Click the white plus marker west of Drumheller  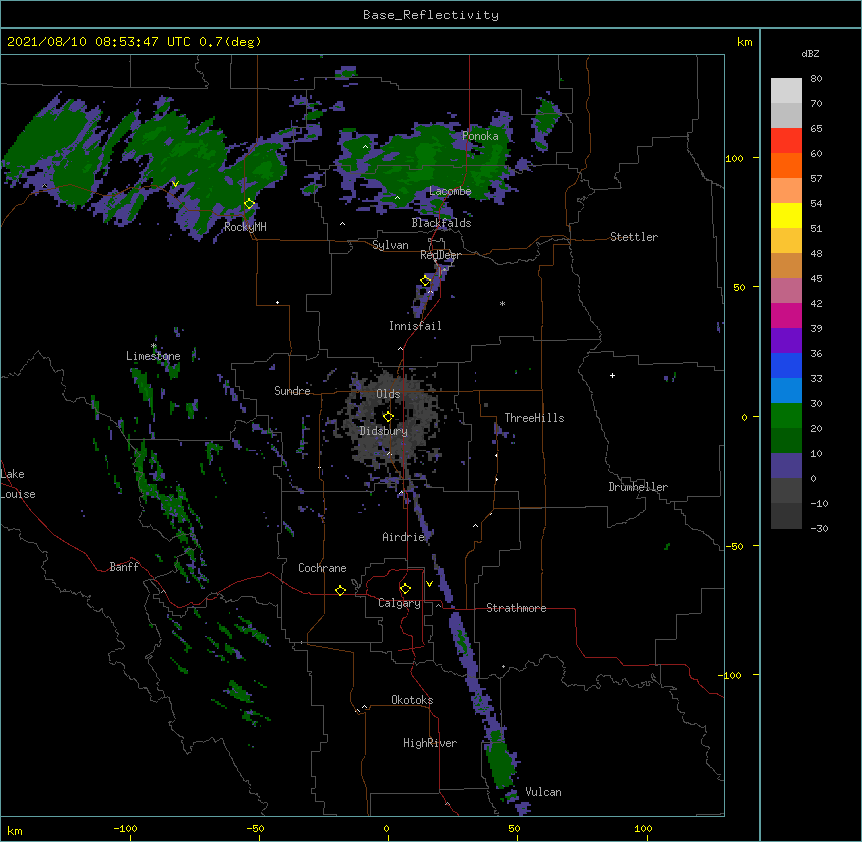[x=612, y=375]
